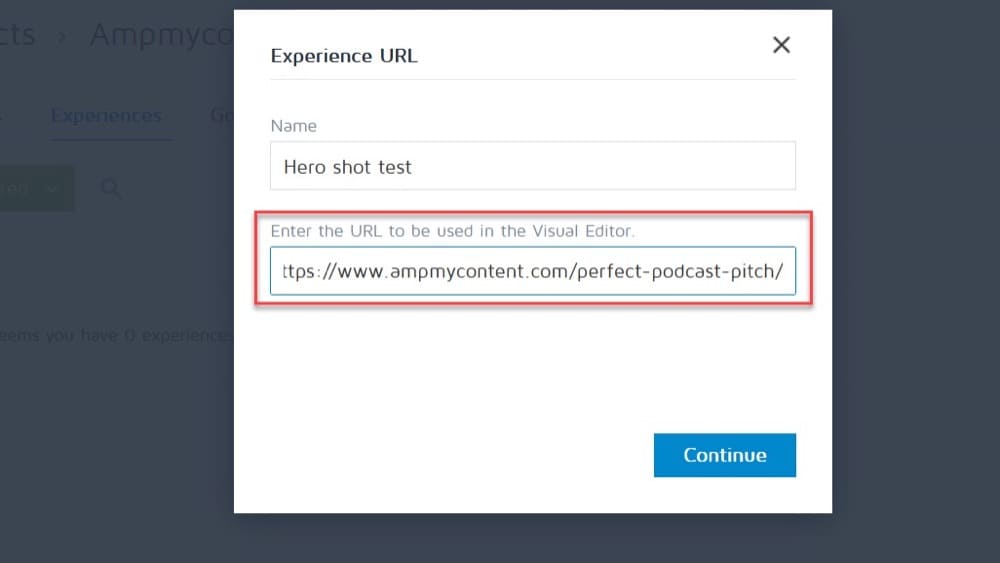Click the dark backdrop right of the dialog
The image size is (1000, 563).
[916, 281]
